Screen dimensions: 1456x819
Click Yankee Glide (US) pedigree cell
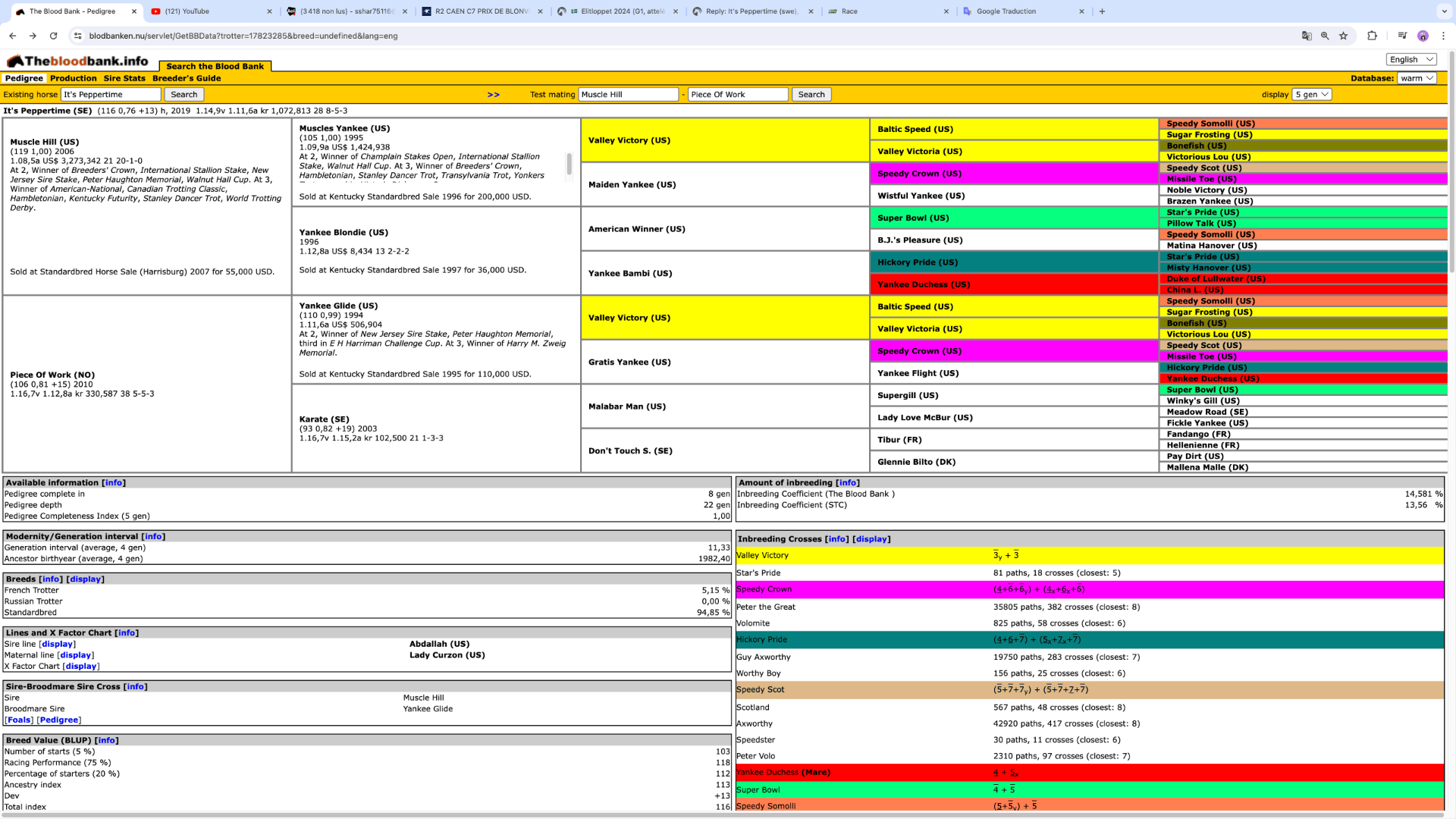(x=338, y=306)
